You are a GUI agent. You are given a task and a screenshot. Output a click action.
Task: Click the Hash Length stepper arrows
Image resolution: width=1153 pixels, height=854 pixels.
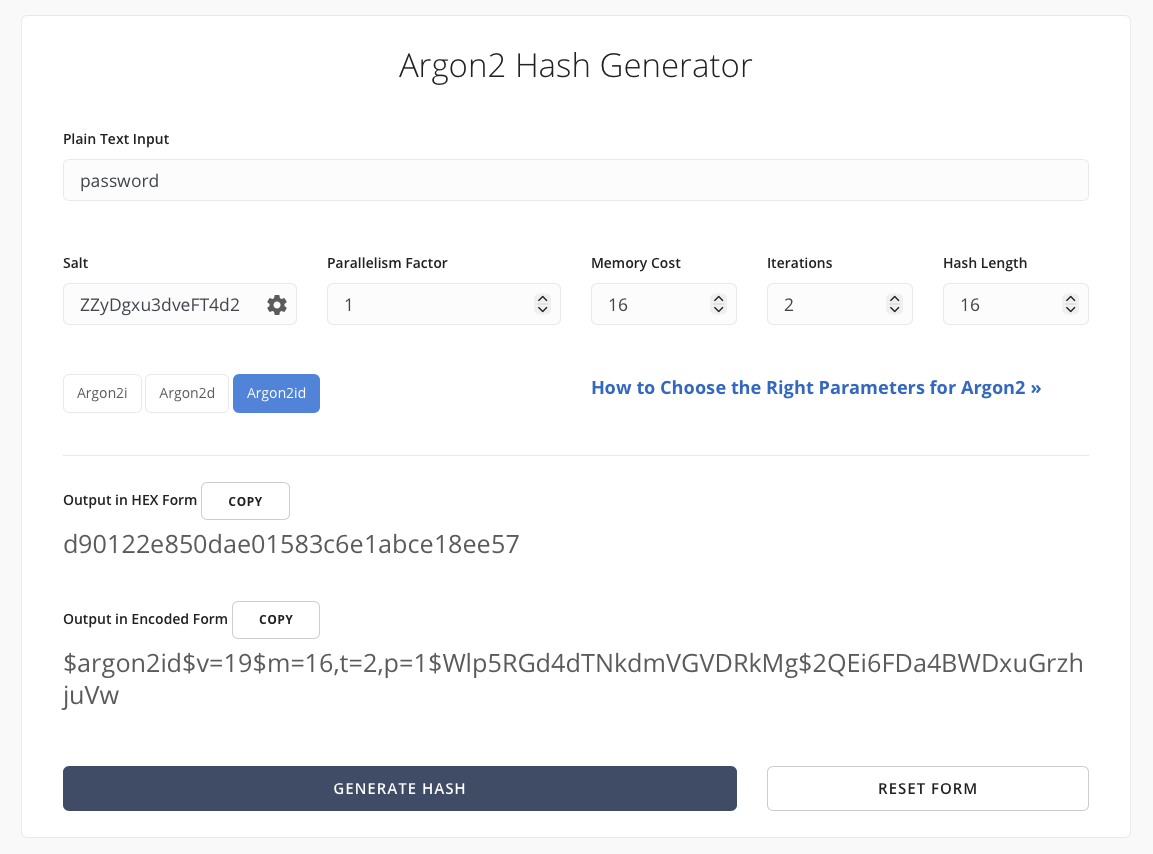click(x=1070, y=304)
